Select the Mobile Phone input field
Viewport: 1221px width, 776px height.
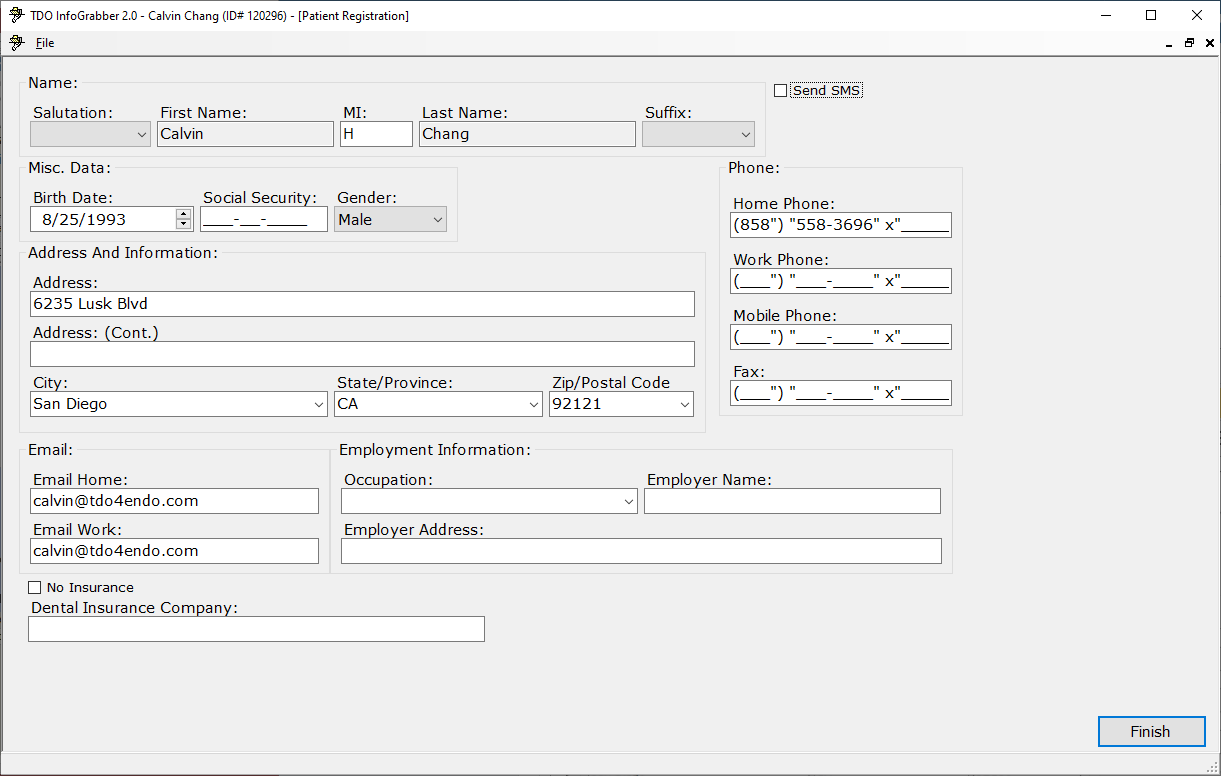coord(840,337)
